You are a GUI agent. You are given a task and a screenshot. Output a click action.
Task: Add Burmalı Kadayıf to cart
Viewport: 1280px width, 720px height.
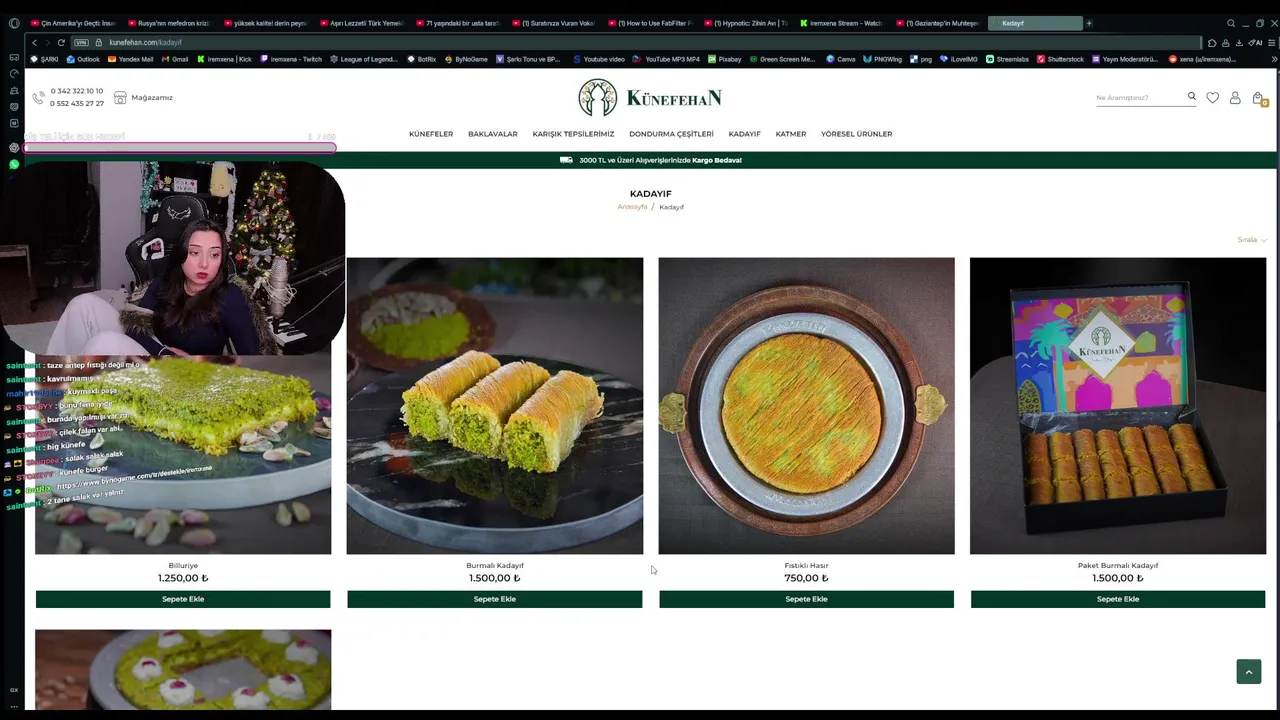click(495, 599)
